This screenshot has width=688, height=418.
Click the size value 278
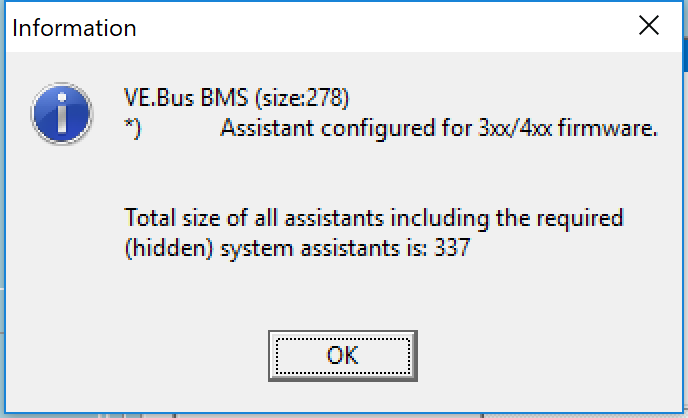click(325, 97)
